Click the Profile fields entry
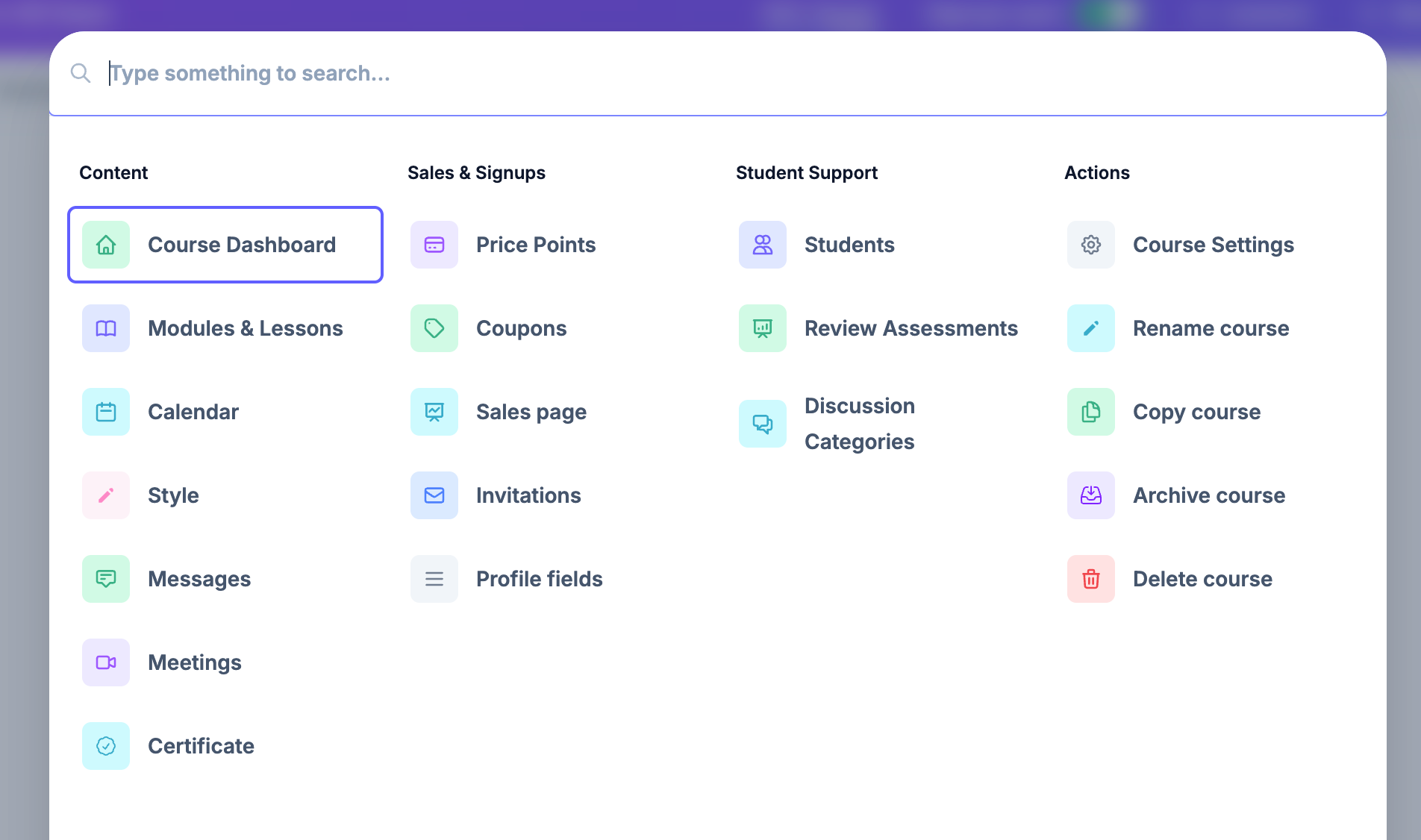 539,579
